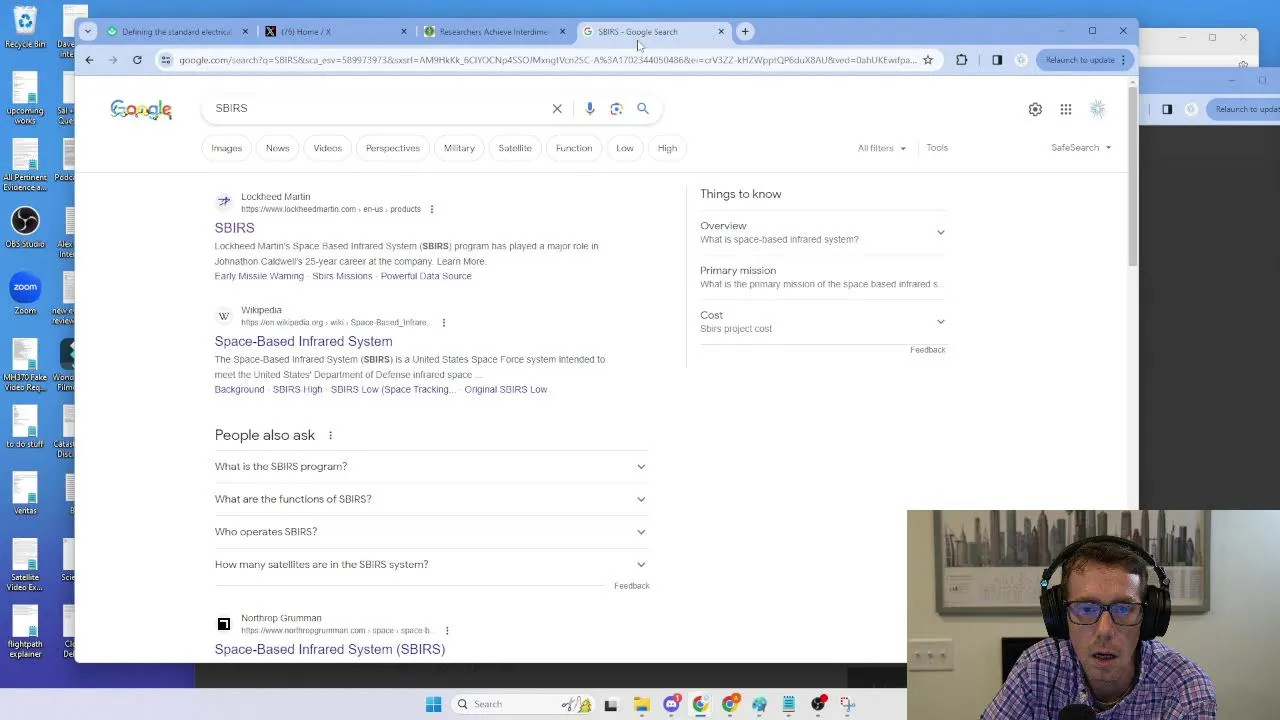
Task: Open Lockheed Martin SBIRS result link
Action: [x=234, y=228]
